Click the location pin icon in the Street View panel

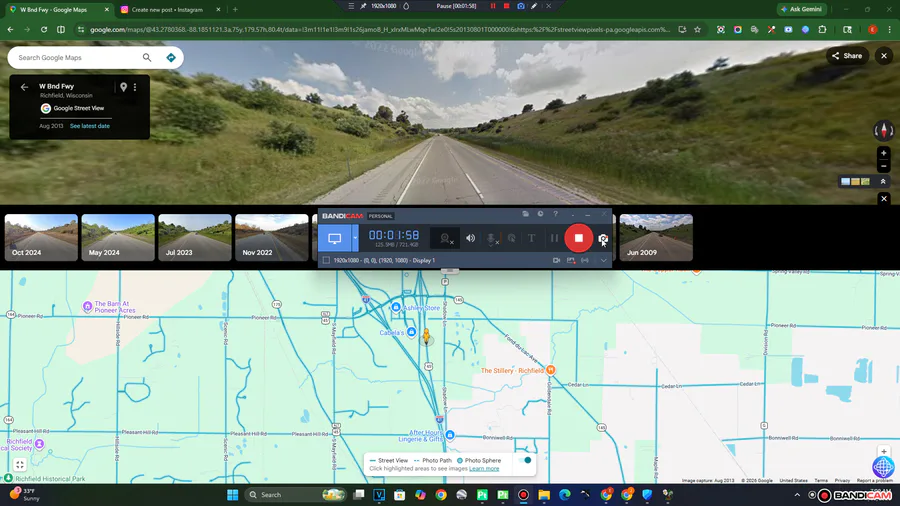pyautogui.click(x=123, y=87)
